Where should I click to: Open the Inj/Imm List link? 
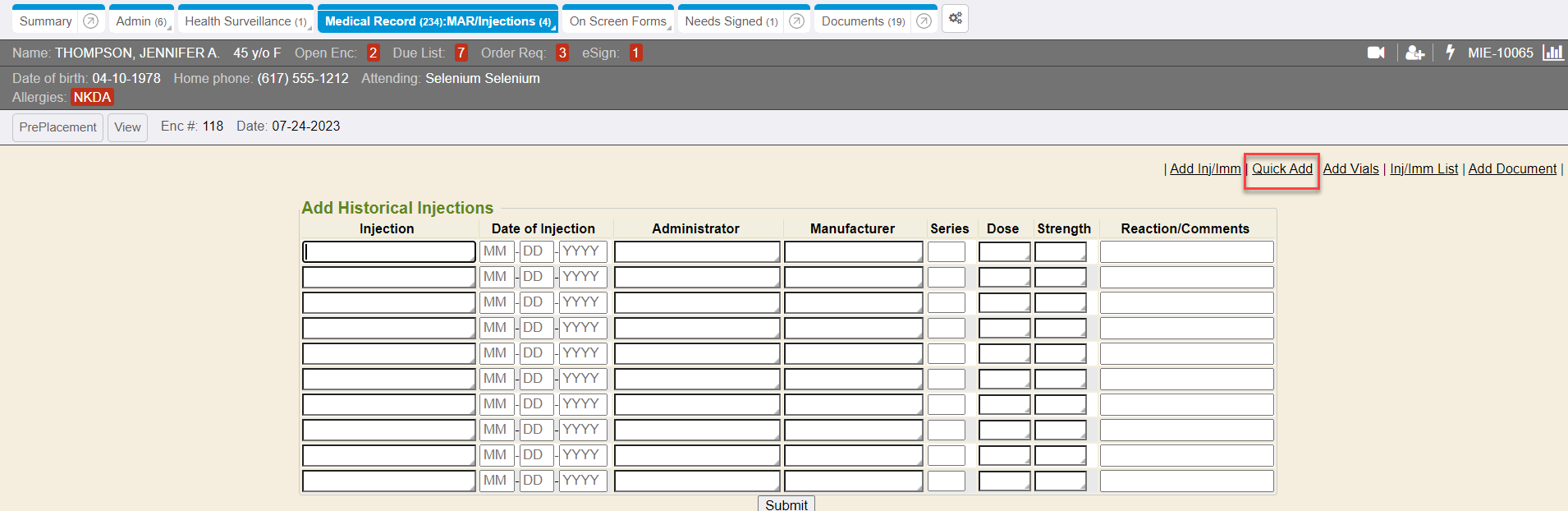[x=1424, y=168]
